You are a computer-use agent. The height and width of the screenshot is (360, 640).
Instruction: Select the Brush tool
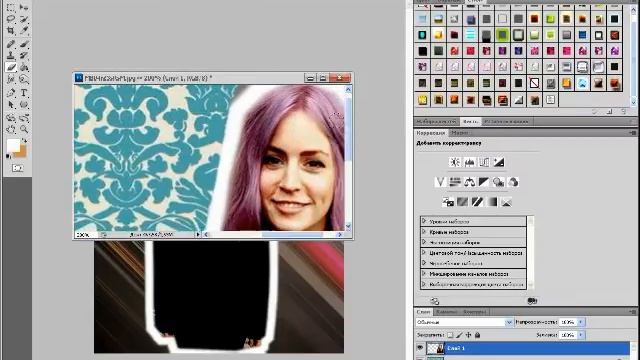tap(24, 44)
